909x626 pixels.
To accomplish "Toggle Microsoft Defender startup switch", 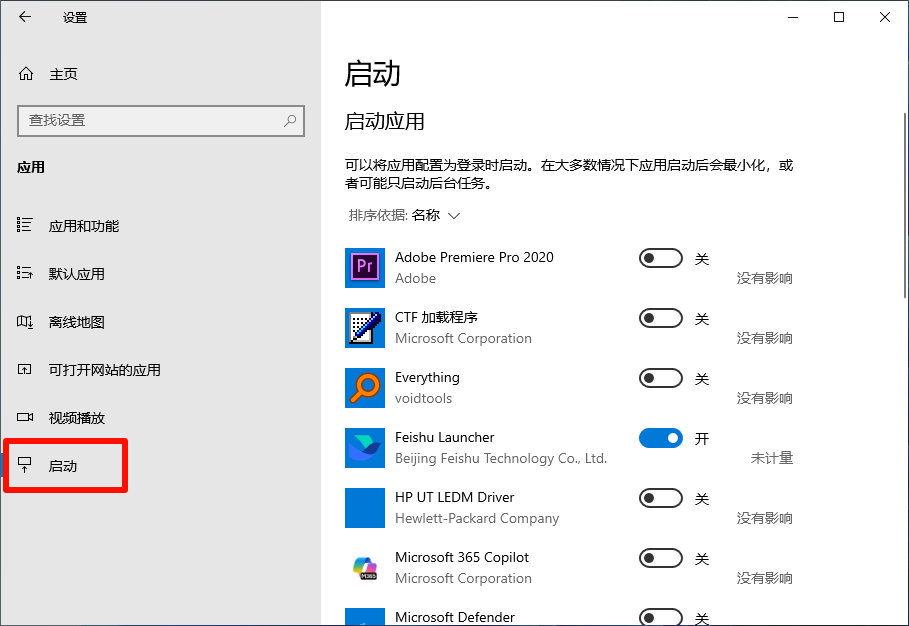I will [x=661, y=617].
